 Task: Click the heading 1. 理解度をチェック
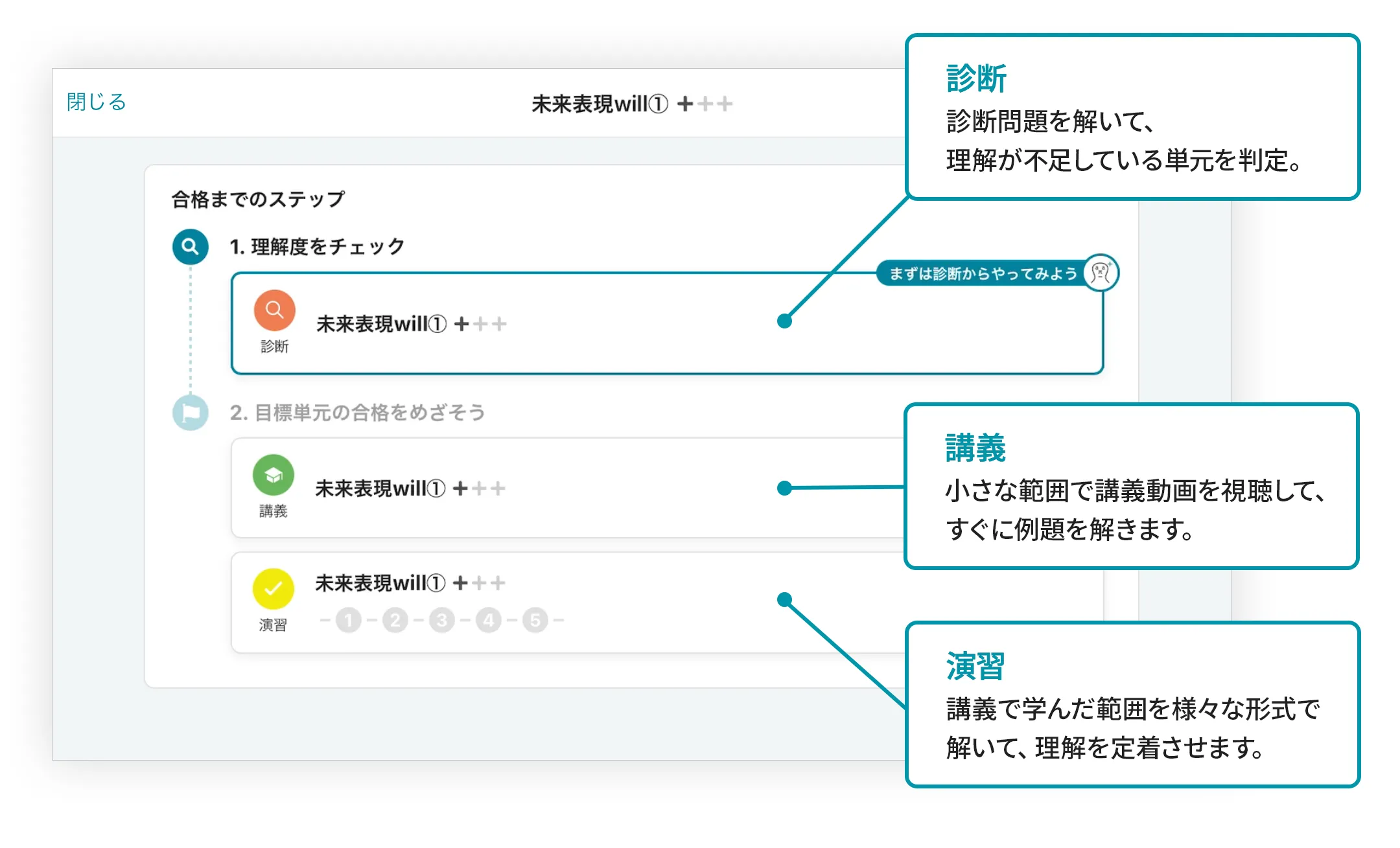pos(318,247)
